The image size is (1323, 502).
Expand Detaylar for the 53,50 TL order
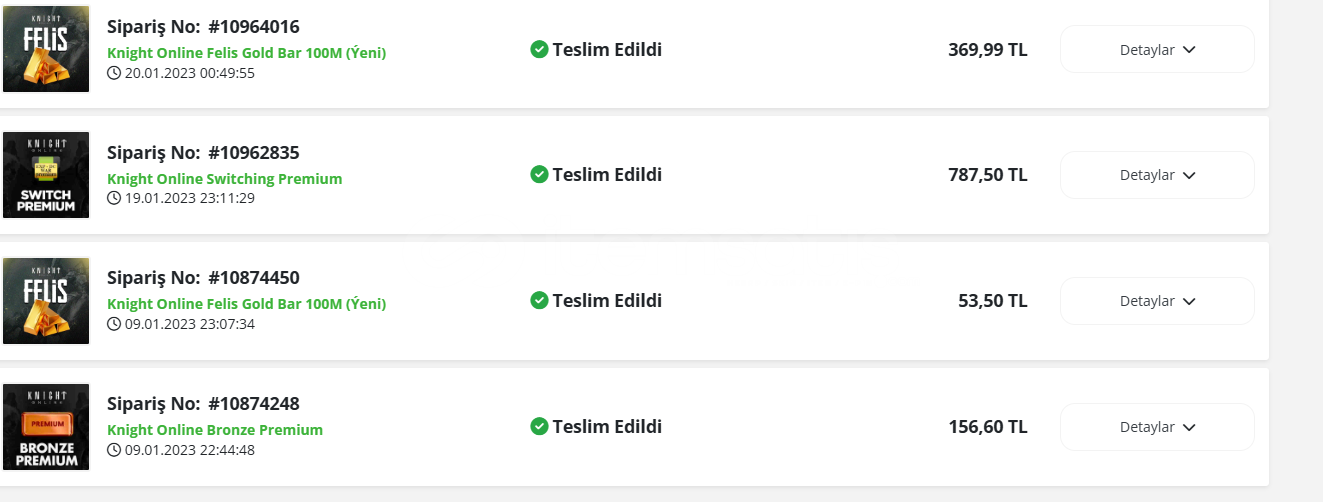(x=1157, y=301)
